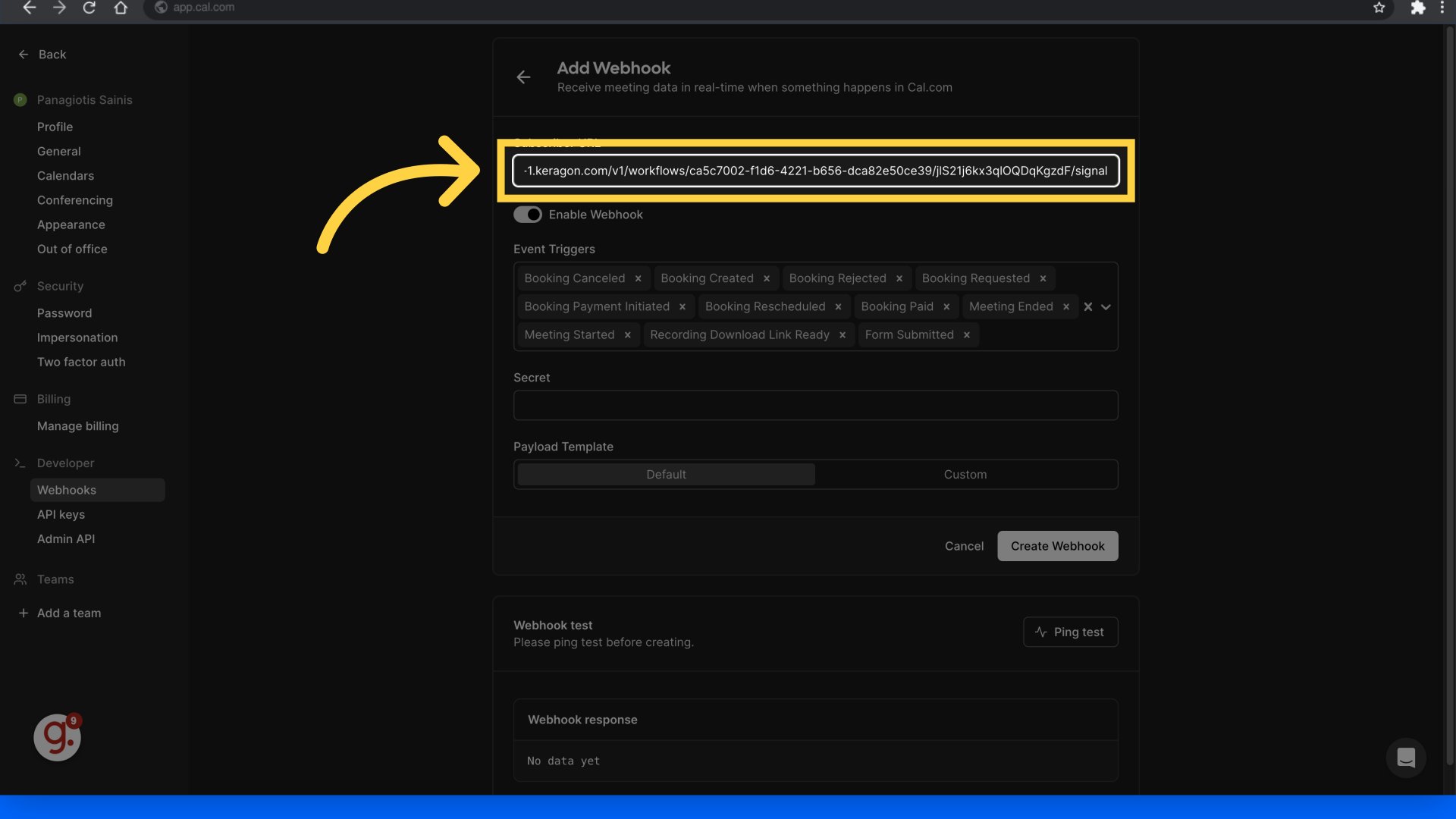Remove Booking Paid trigger tag

tap(946, 306)
